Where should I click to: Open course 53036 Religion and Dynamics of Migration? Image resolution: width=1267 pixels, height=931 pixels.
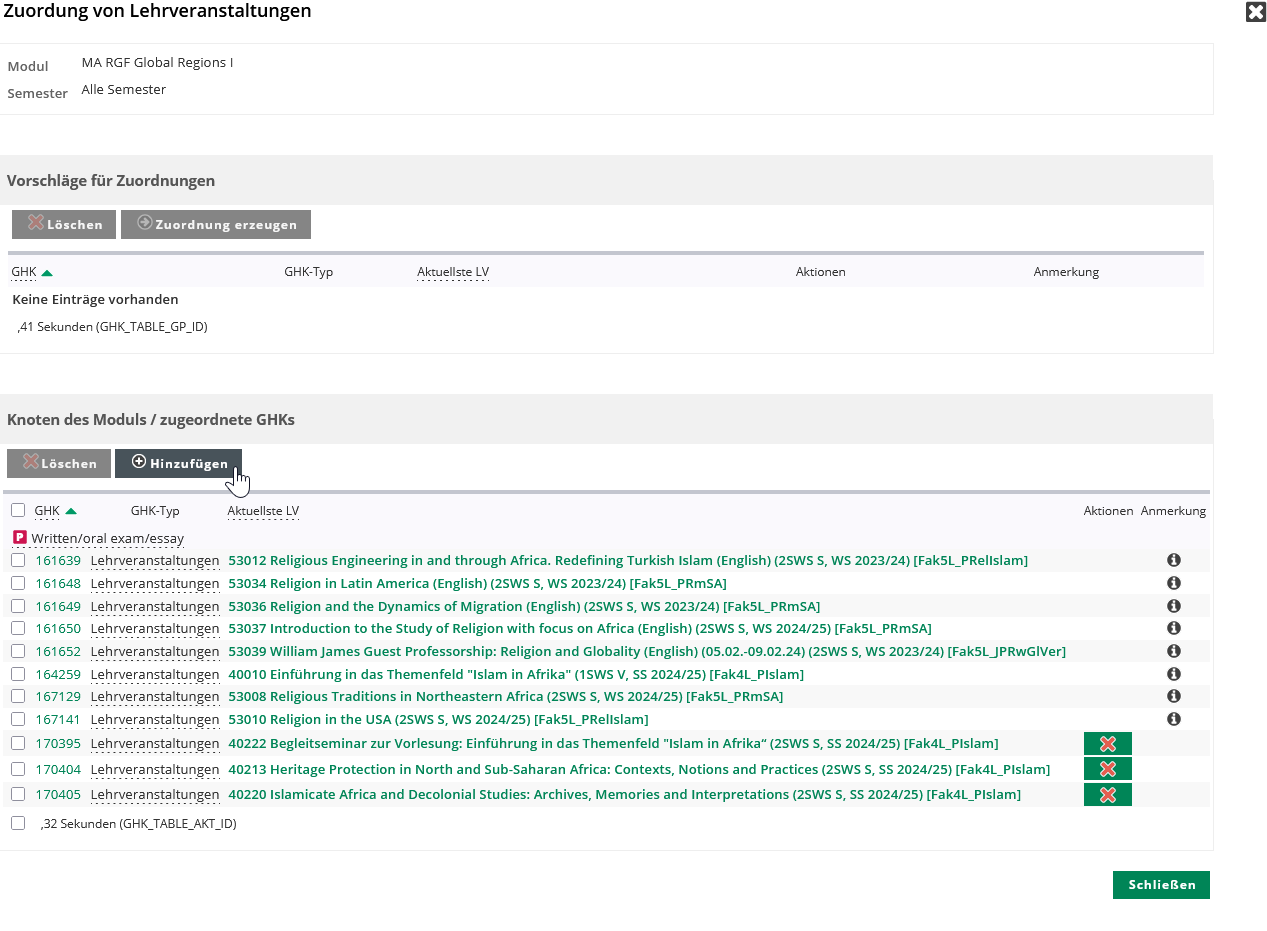point(523,606)
